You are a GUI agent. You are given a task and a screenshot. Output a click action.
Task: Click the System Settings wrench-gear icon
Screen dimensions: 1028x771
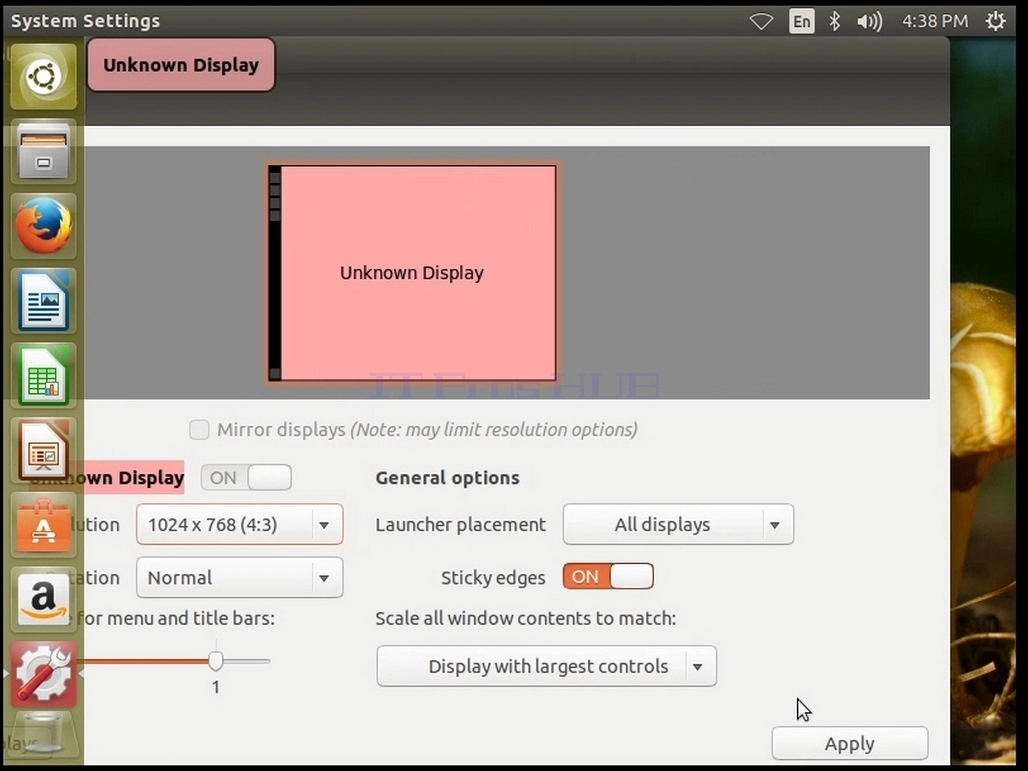coord(43,674)
